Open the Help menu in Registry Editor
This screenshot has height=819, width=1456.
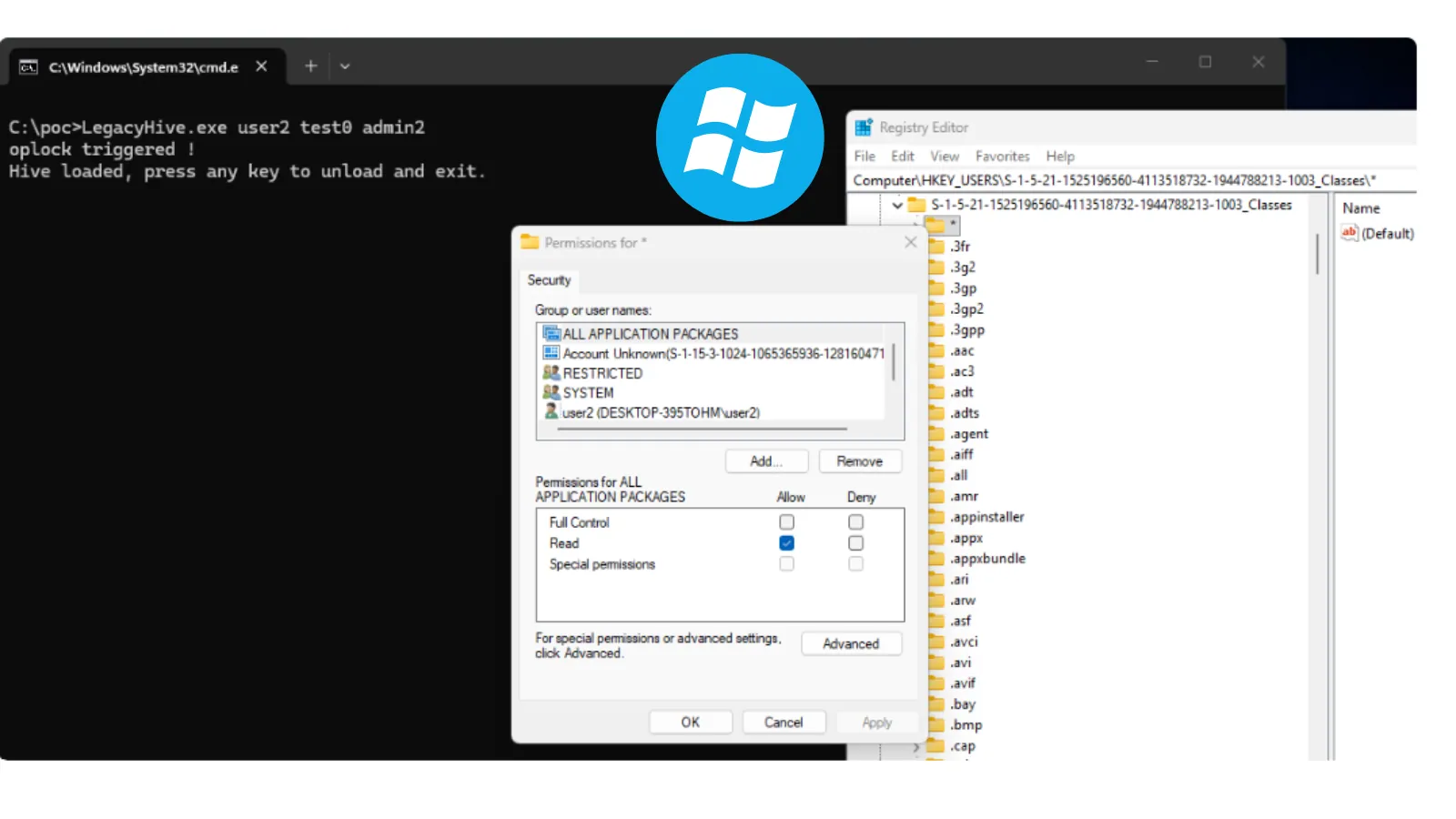[x=1059, y=156]
